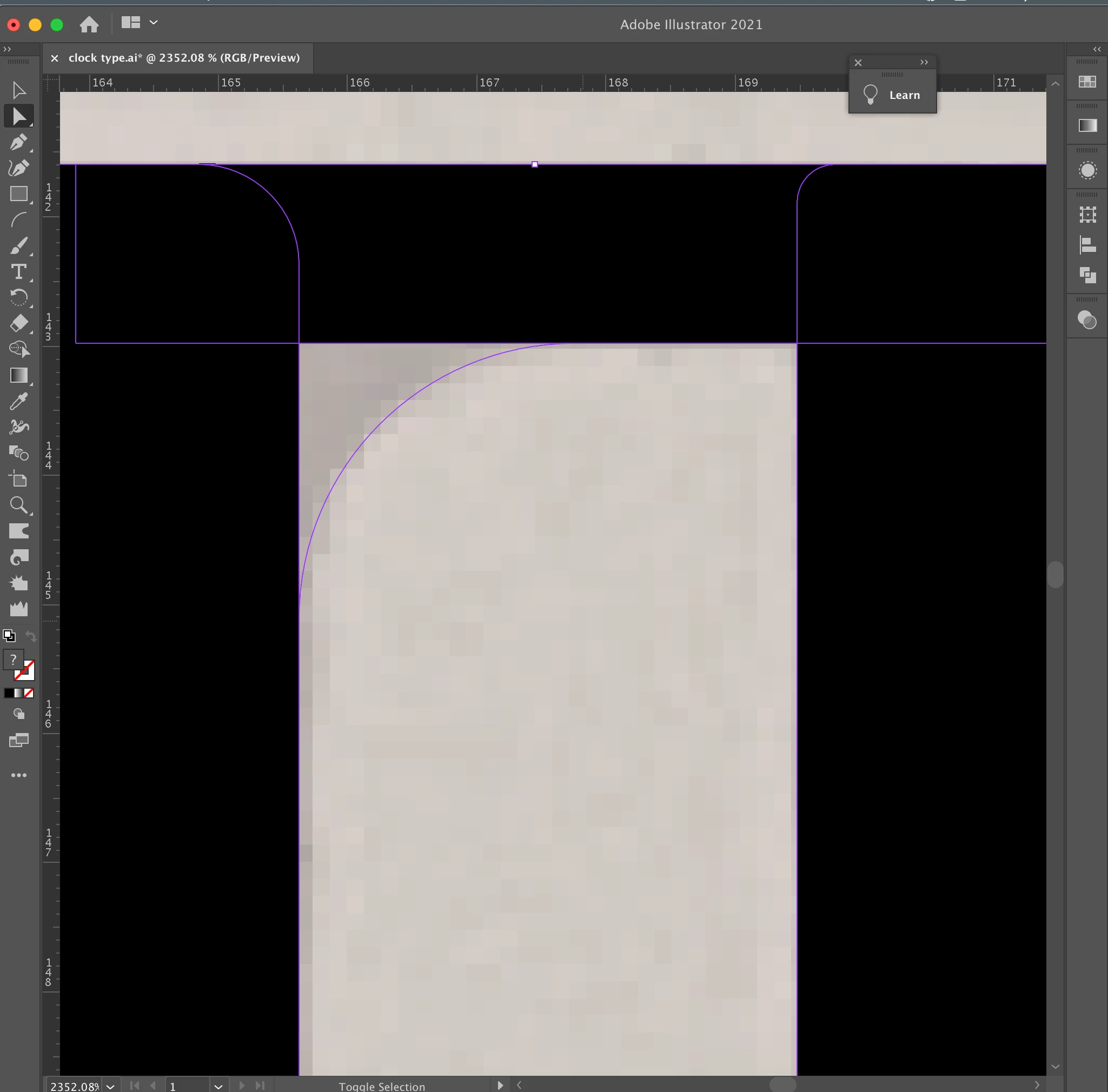Activate the Zoom tool
Image resolution: width=1108 pixels, height=1092 pixels.
(18, 505)
